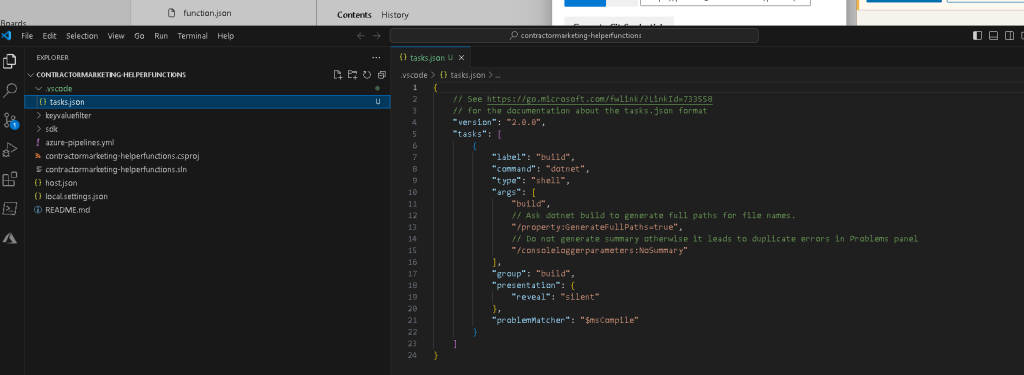
Task: Click the command center search box
Action: click(x=574, y=35)
